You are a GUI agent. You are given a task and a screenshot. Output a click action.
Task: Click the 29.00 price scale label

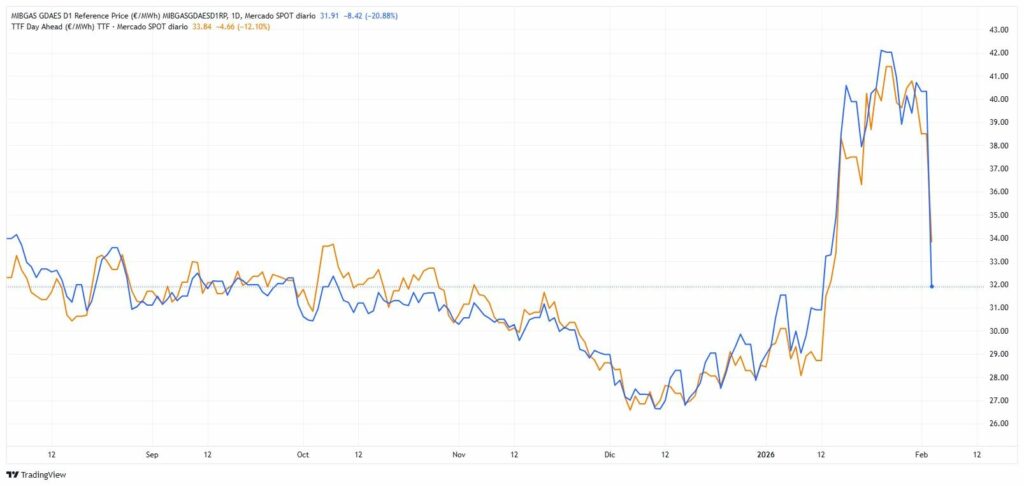[x=998, y=354]
